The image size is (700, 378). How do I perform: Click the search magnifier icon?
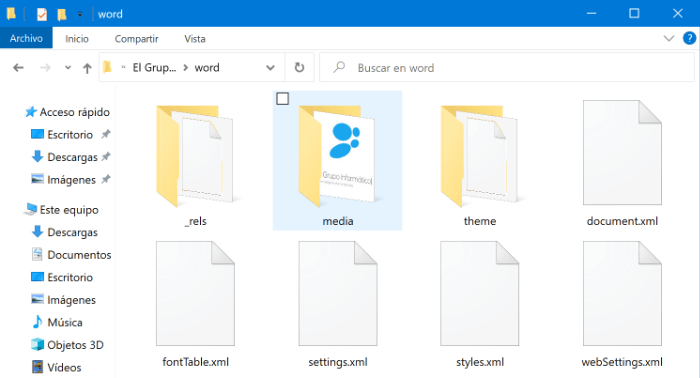click(x=339, y=67)
